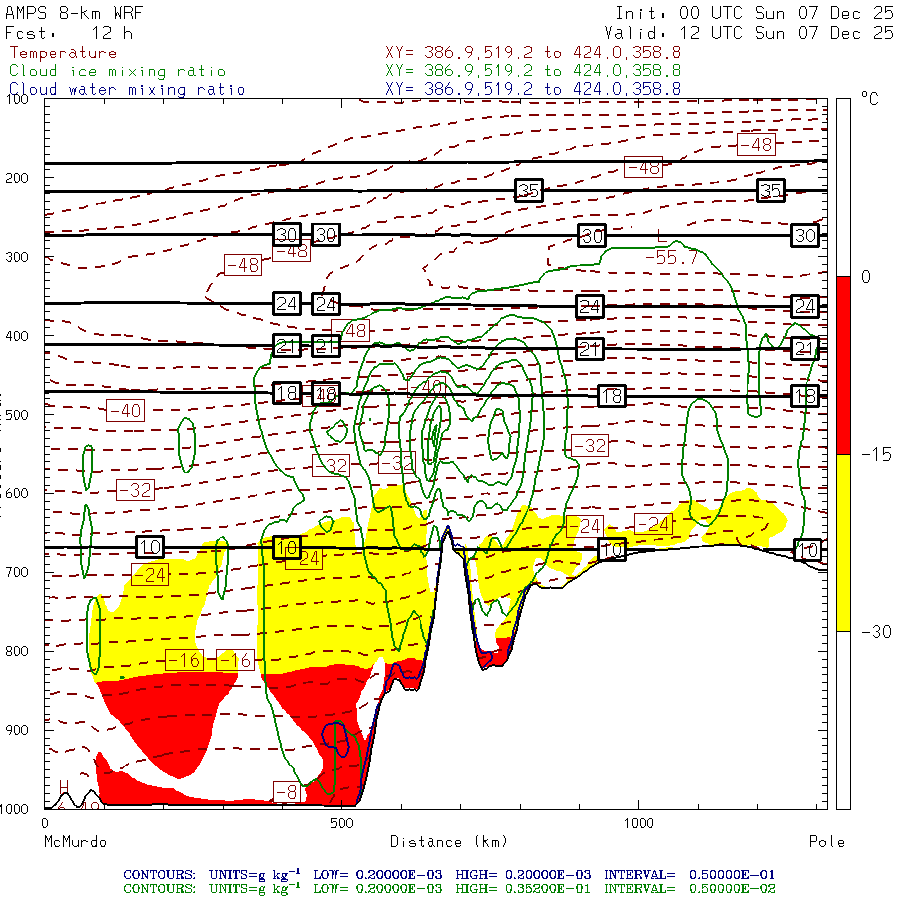Viewport: 900px width, 900px height.
Task: Click the 'Fcst: 12 h' forecast label
Action: pos(69,33)
